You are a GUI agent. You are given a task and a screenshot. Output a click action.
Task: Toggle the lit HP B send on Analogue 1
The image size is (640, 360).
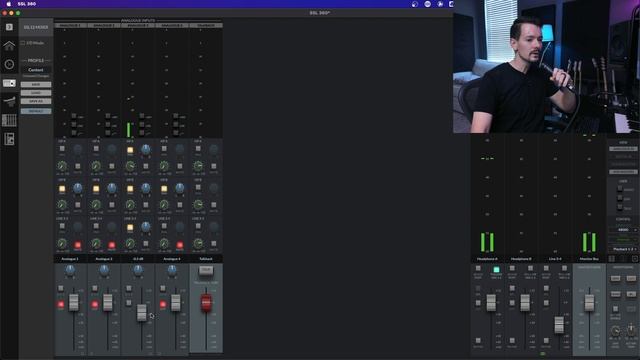click(62, 189)
